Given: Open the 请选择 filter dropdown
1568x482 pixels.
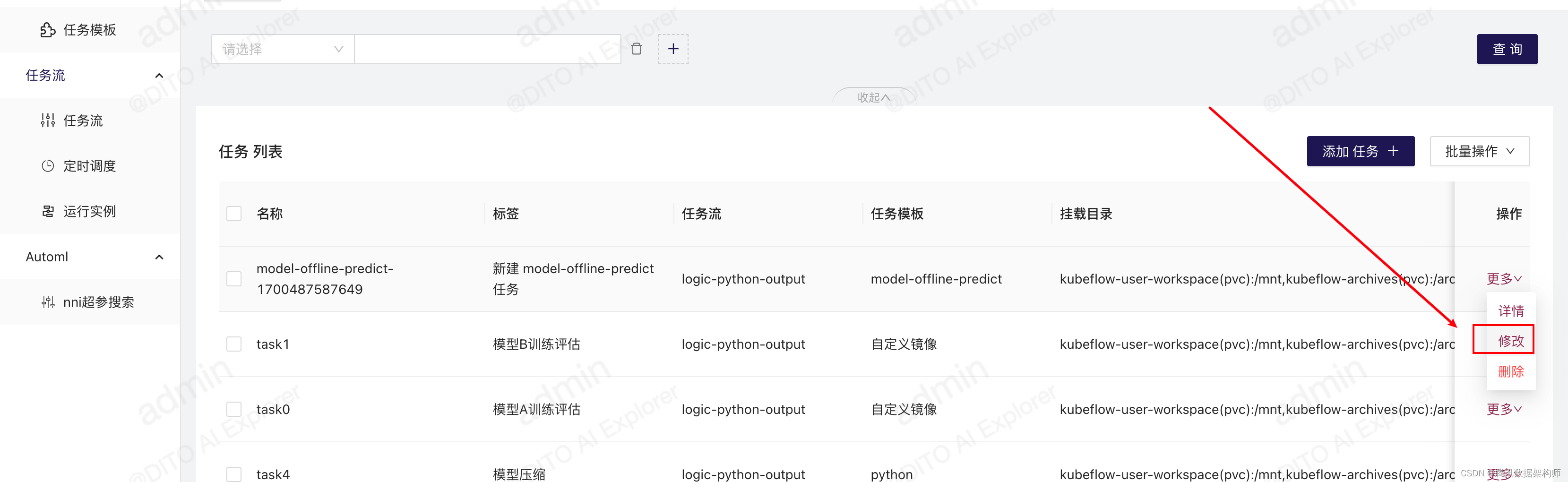Looking at the screenshot, I should point(283,49).
